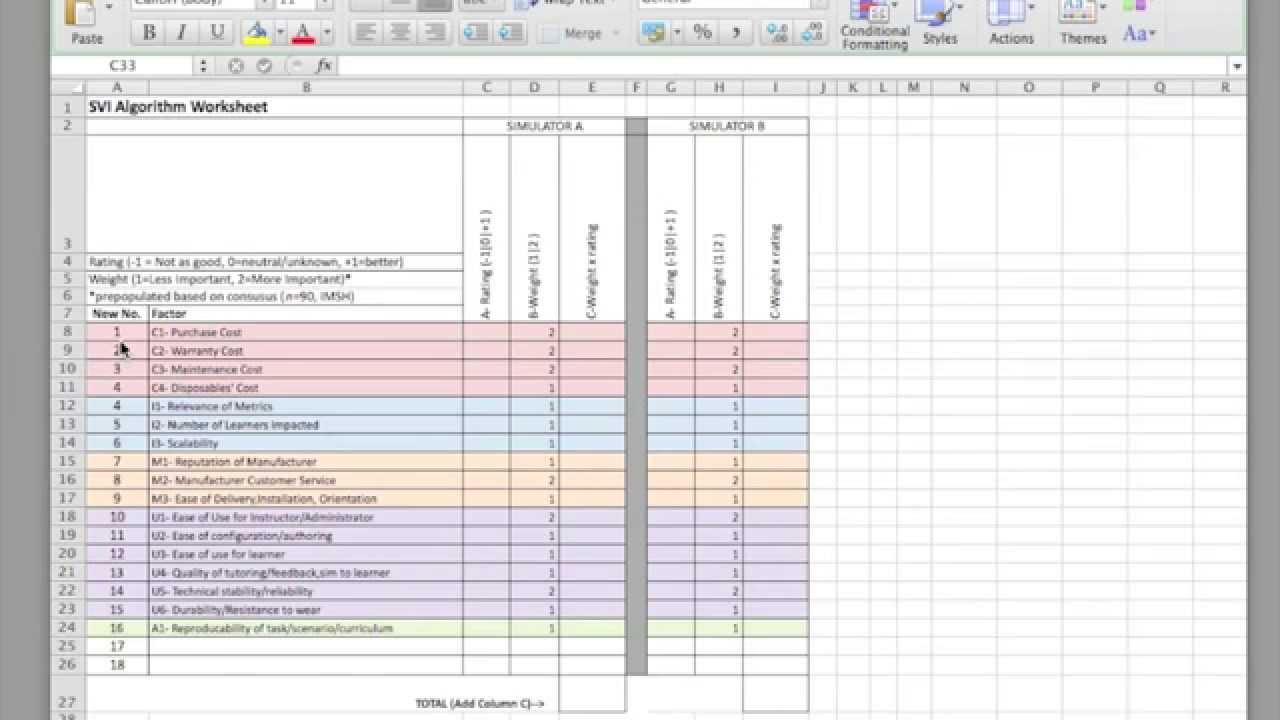Select the 'U5- Technical stability/reliability' cell

click(x=306, y=591)
